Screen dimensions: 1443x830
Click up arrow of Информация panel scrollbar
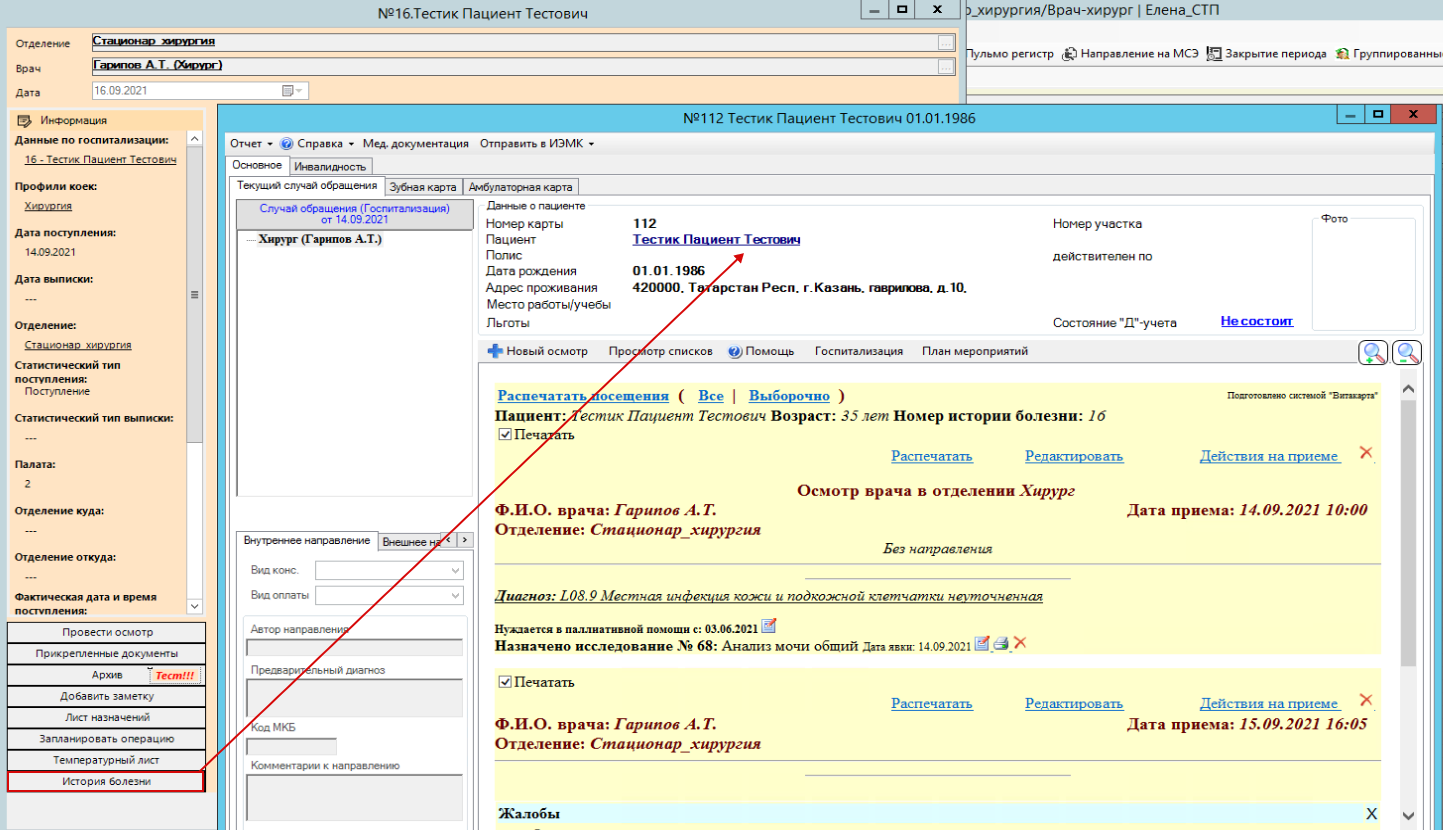click(x=195, y=138)
